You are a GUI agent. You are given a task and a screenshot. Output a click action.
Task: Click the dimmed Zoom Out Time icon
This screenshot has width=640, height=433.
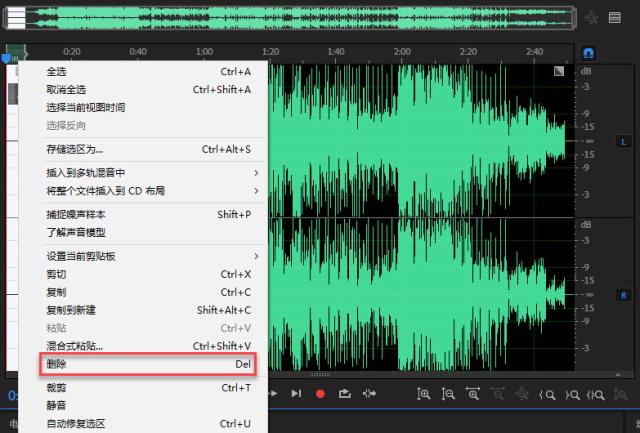click(498, 394)
